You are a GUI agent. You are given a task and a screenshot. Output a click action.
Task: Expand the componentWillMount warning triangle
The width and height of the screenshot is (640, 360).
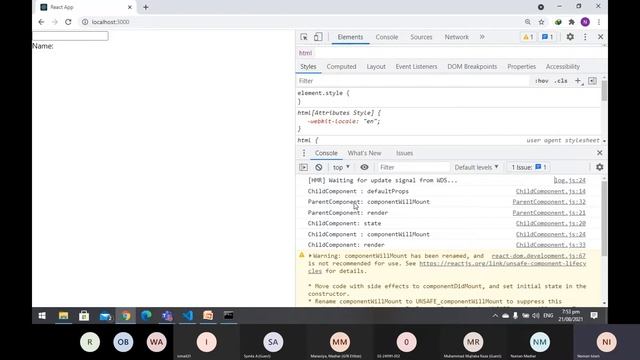(x=310, y=256)
